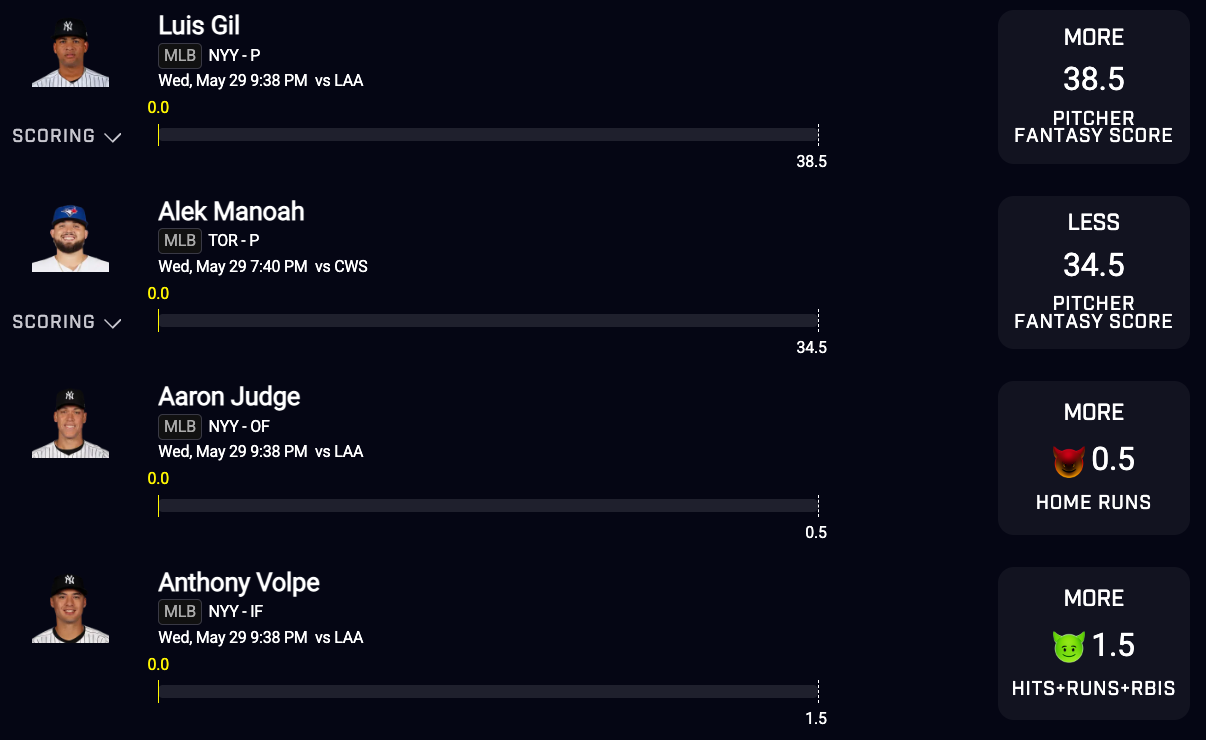1206x740 pixels.
Task: Select the MORE 38.5 Pitcher Fantasy Score card
Action: [1093, 87]
